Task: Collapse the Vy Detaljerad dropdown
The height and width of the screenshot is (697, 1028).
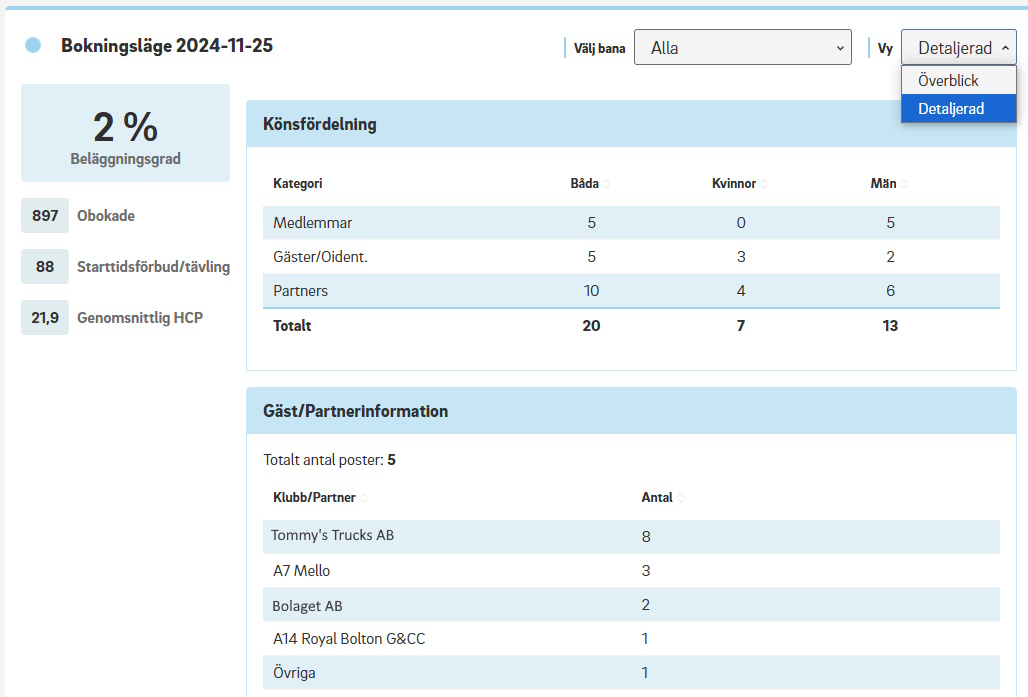Action: click(958, 47)
